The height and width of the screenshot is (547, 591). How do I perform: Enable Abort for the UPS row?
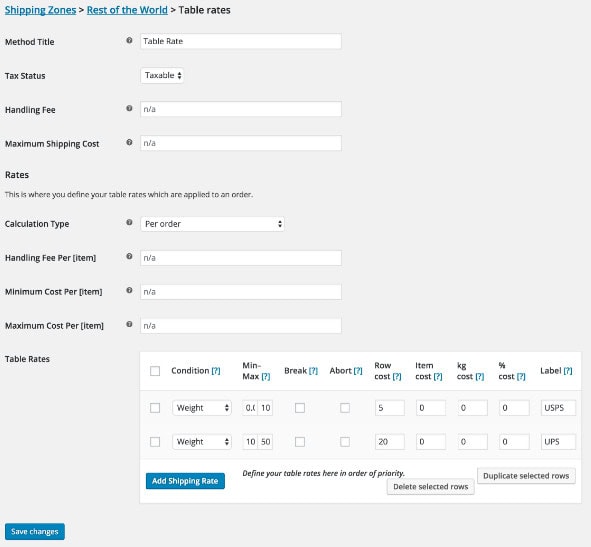(x=345, y=442)
